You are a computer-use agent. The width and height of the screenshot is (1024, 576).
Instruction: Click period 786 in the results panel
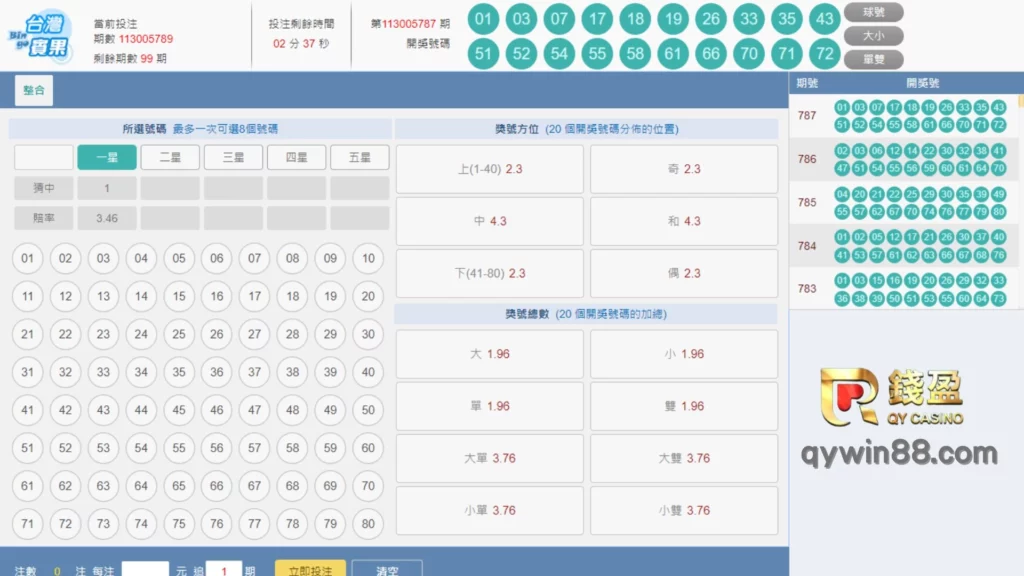coord(811,159)
